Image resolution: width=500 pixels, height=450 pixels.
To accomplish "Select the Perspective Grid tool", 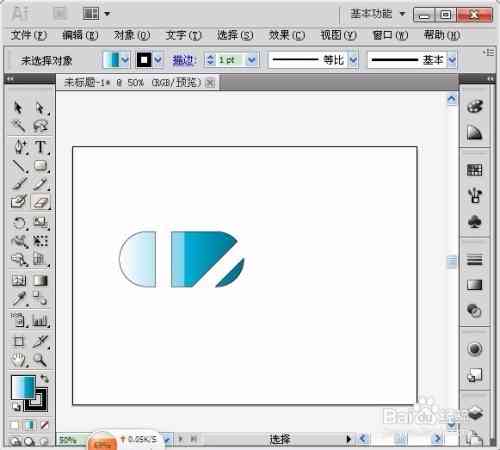I will [40, 259].
